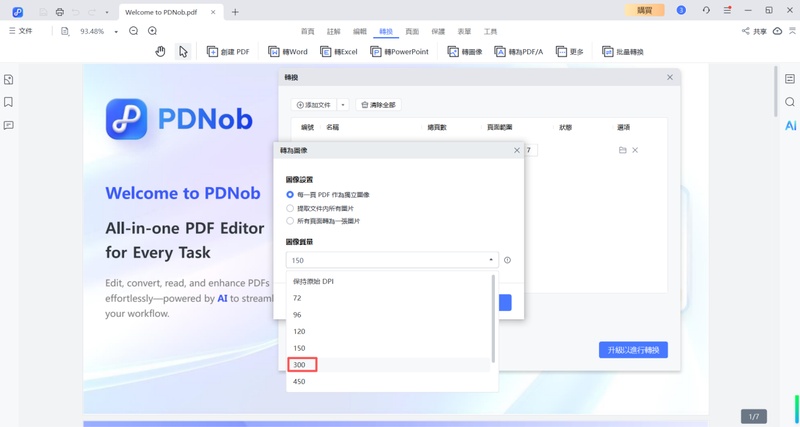Click the Add File button

[313, 105]
